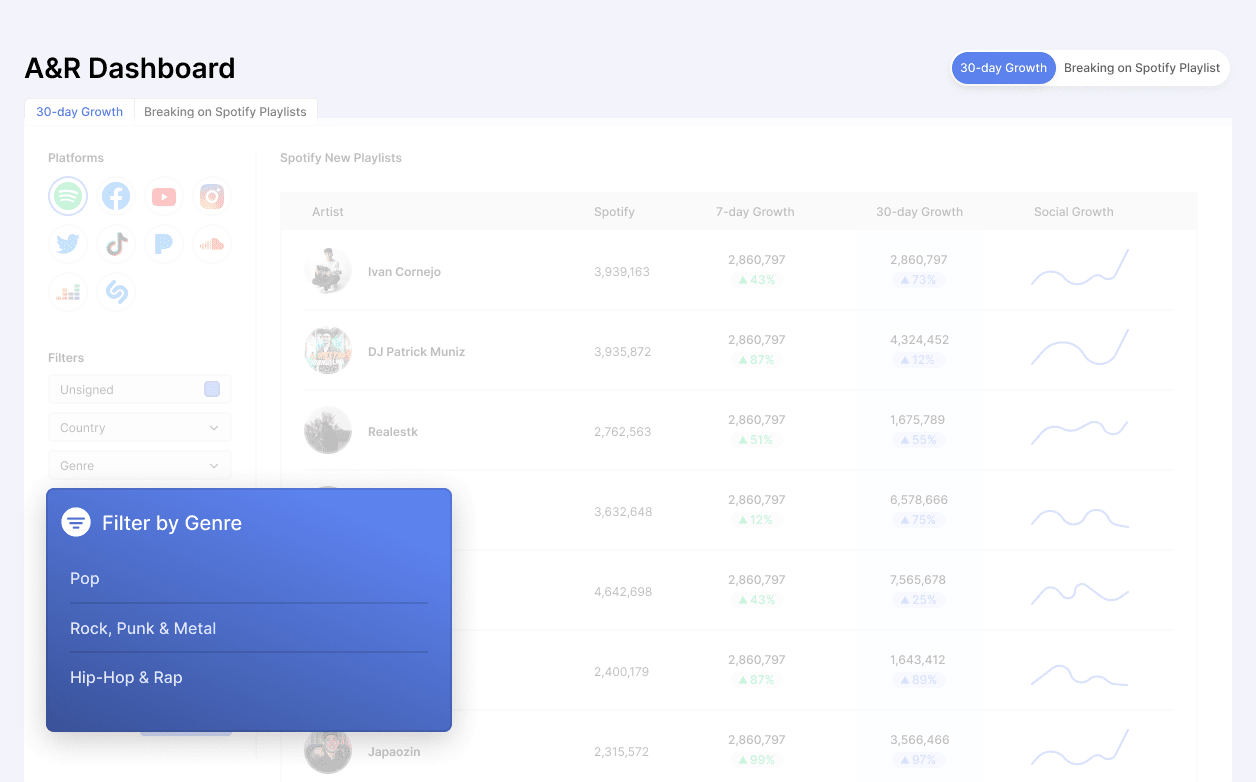The image size is (1256, 782).
Task: Click the Spotify count 3,939,163
Action: point(622,272)
